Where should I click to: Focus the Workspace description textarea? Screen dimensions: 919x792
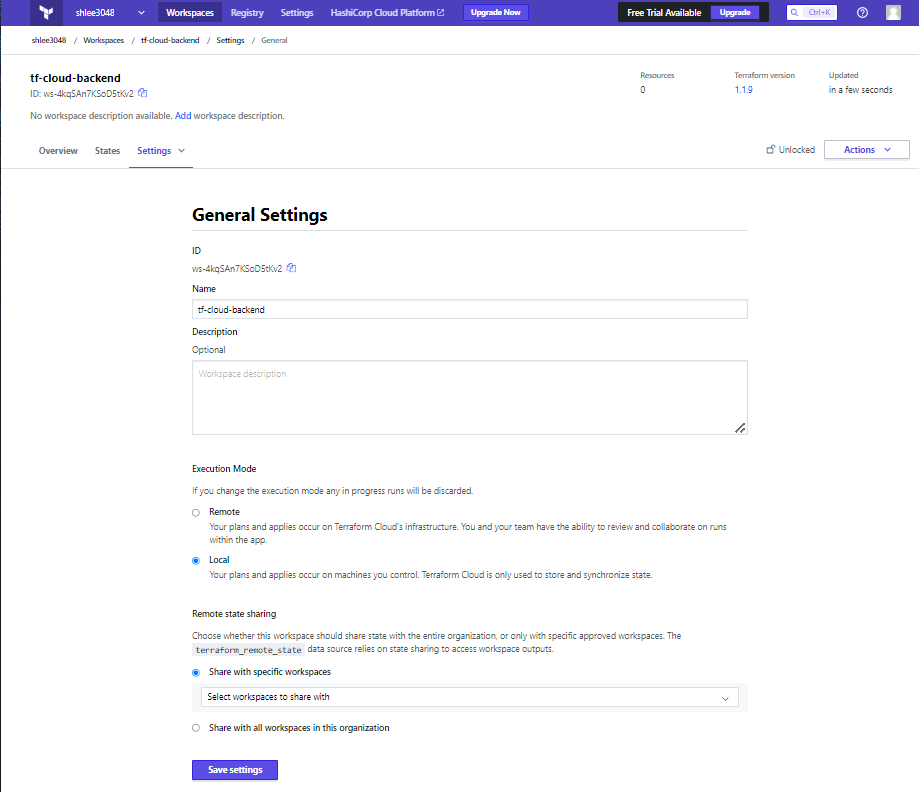coord(469,397)
